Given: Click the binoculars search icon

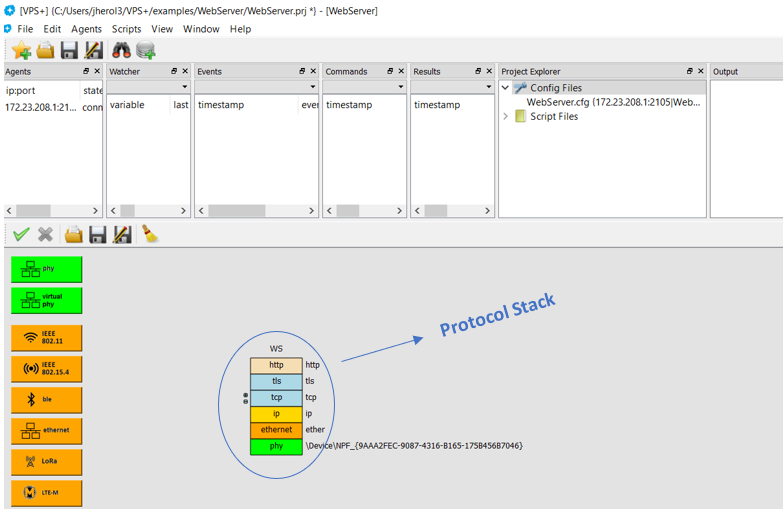Looking at the screenshot, I should 121,50.
